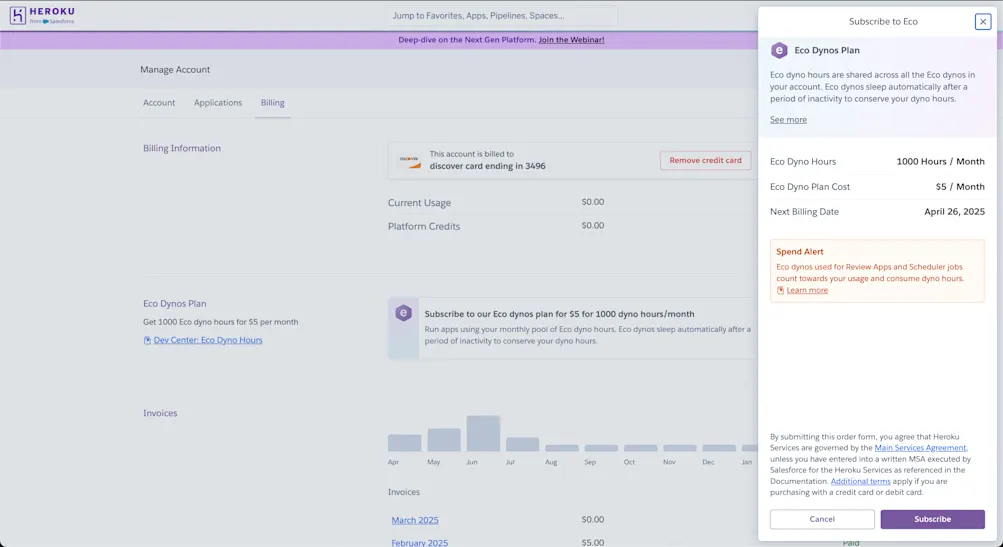Click the Sep bar in invoices chart
The width and height of the screenshot is (1003, 547).
[x=601, y=448]
